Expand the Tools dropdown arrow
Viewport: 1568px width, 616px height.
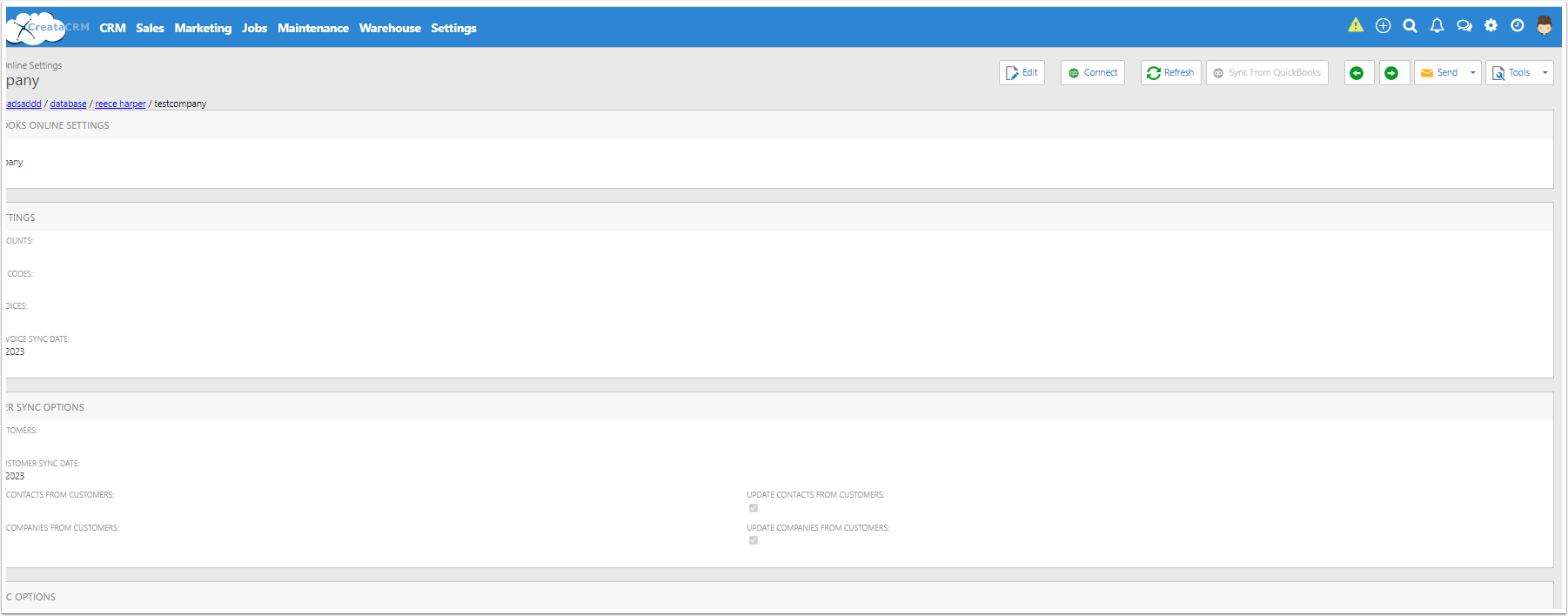1545,73
